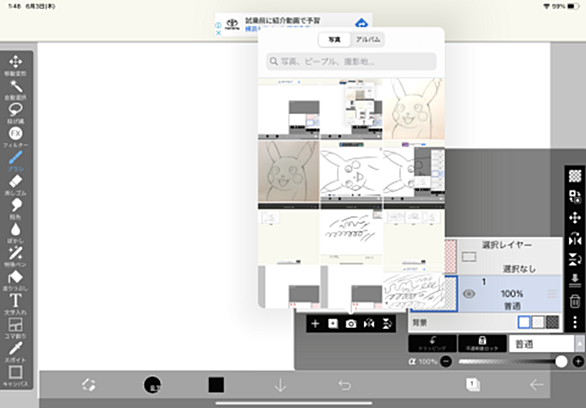Select the Text tool (文字入れ)

(x=15, y=304)
